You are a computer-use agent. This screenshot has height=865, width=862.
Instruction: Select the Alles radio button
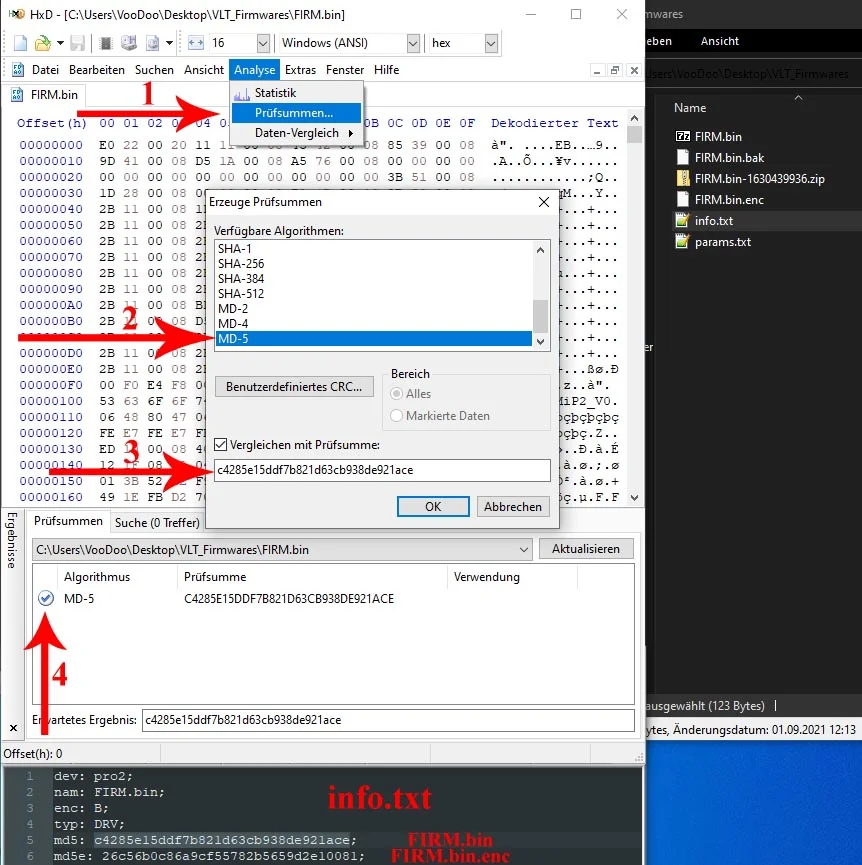coord(397,394)
